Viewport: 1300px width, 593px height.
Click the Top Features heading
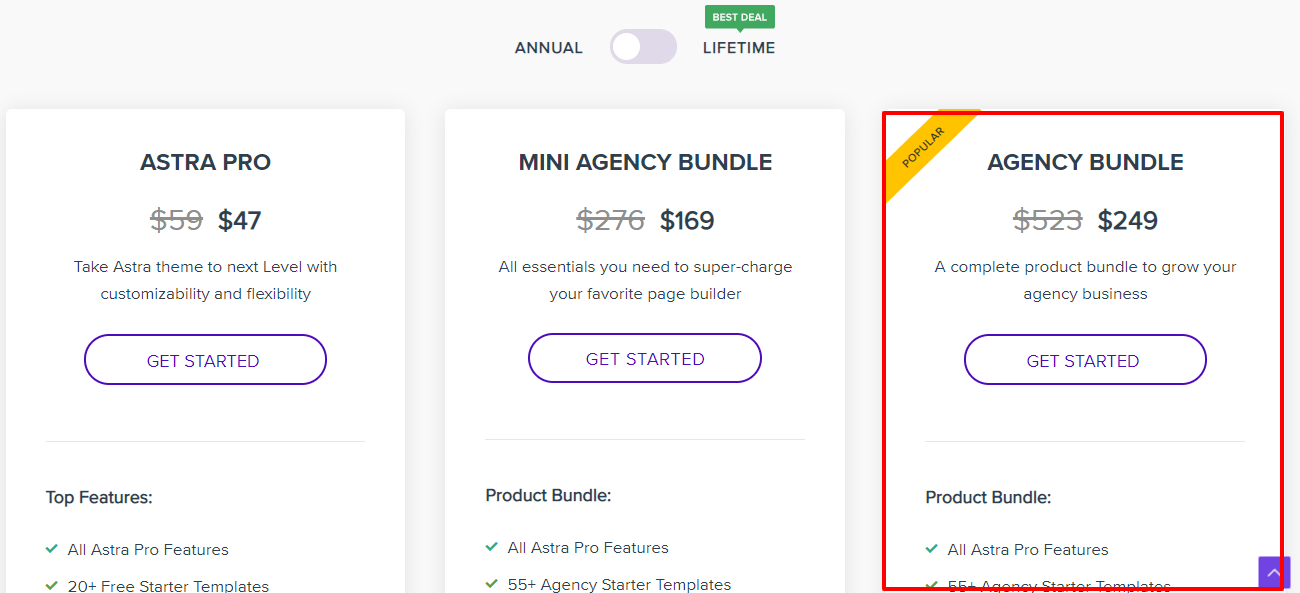point(99,497)
